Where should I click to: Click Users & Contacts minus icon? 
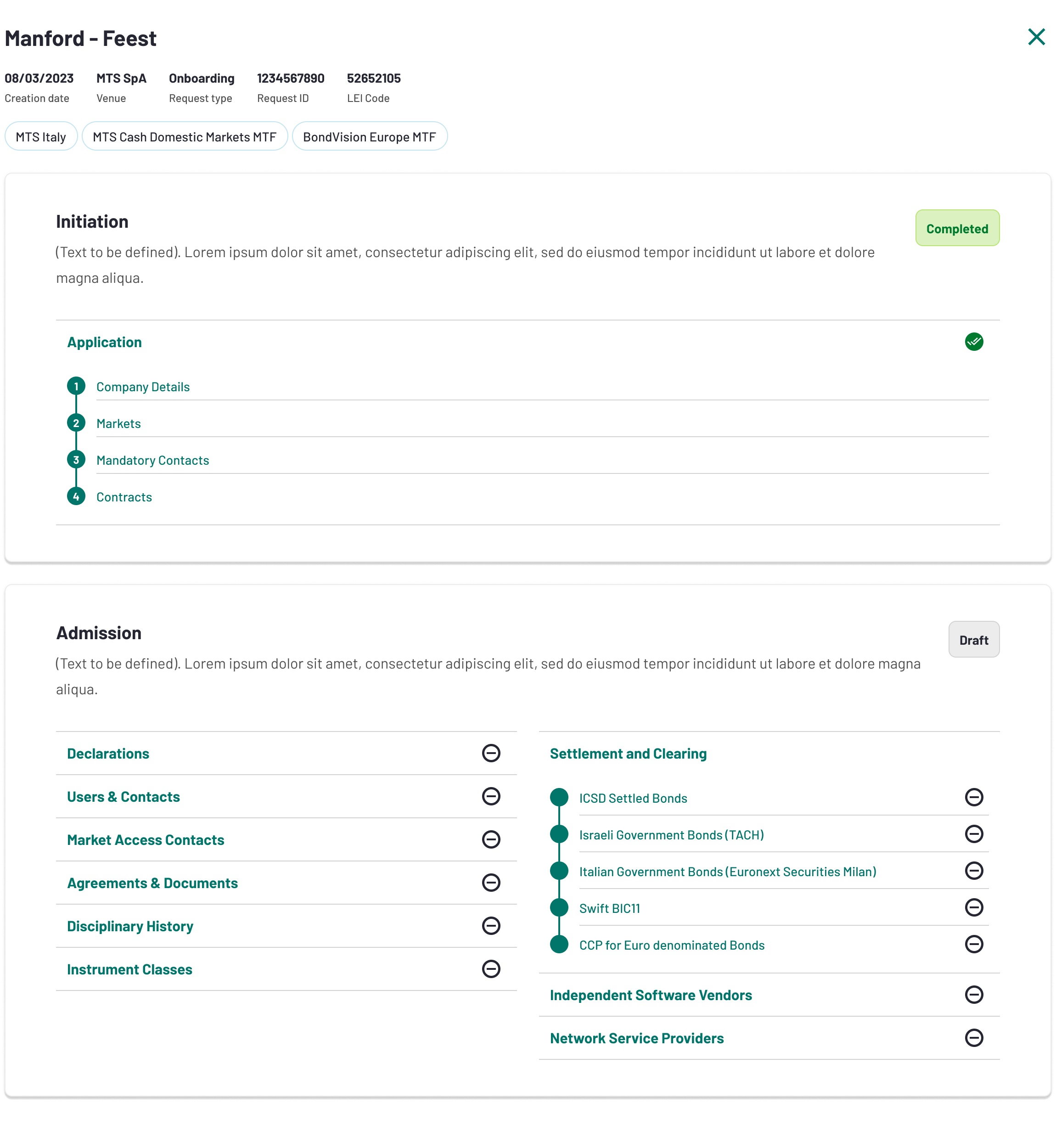click(491, 796)
